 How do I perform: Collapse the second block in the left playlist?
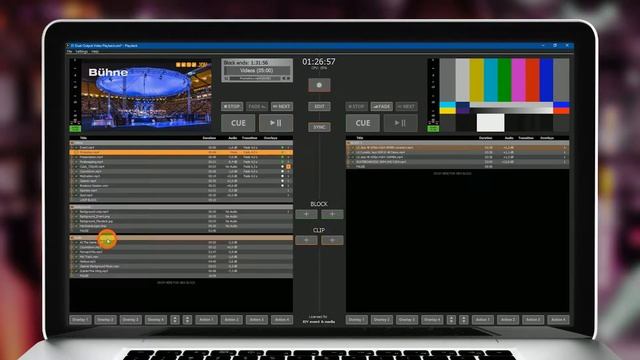(x=72, y=207)
